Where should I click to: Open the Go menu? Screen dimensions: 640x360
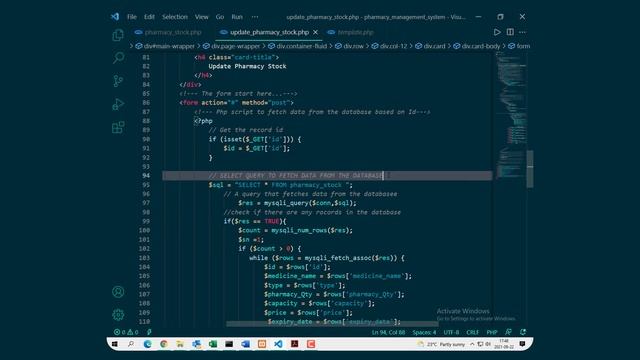(x=220, y=17)
